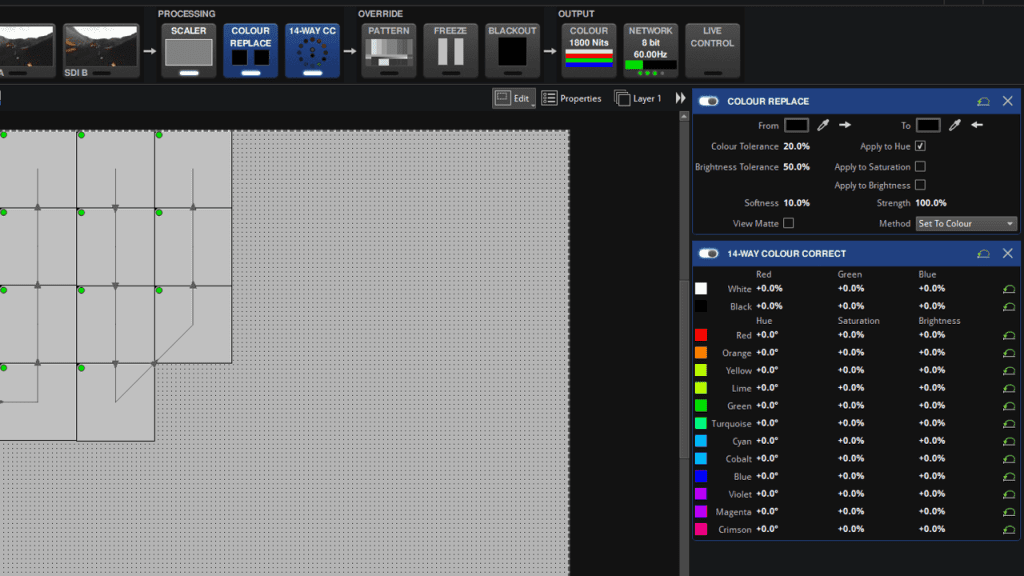1024x576 pixels.
Task: Reset the White row values
Action: pos(1009,289)
